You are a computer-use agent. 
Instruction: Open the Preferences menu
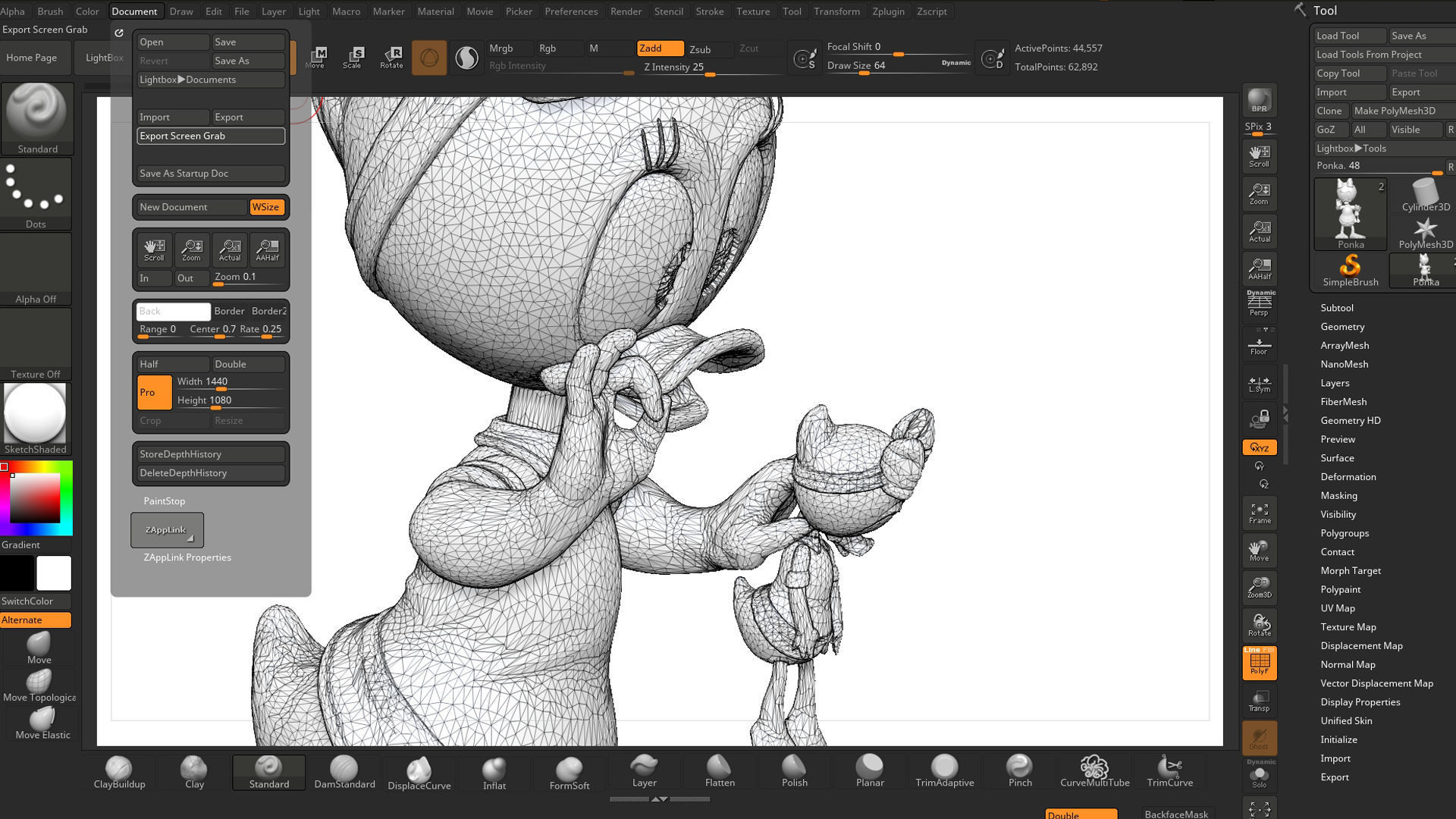click(571, 11)
